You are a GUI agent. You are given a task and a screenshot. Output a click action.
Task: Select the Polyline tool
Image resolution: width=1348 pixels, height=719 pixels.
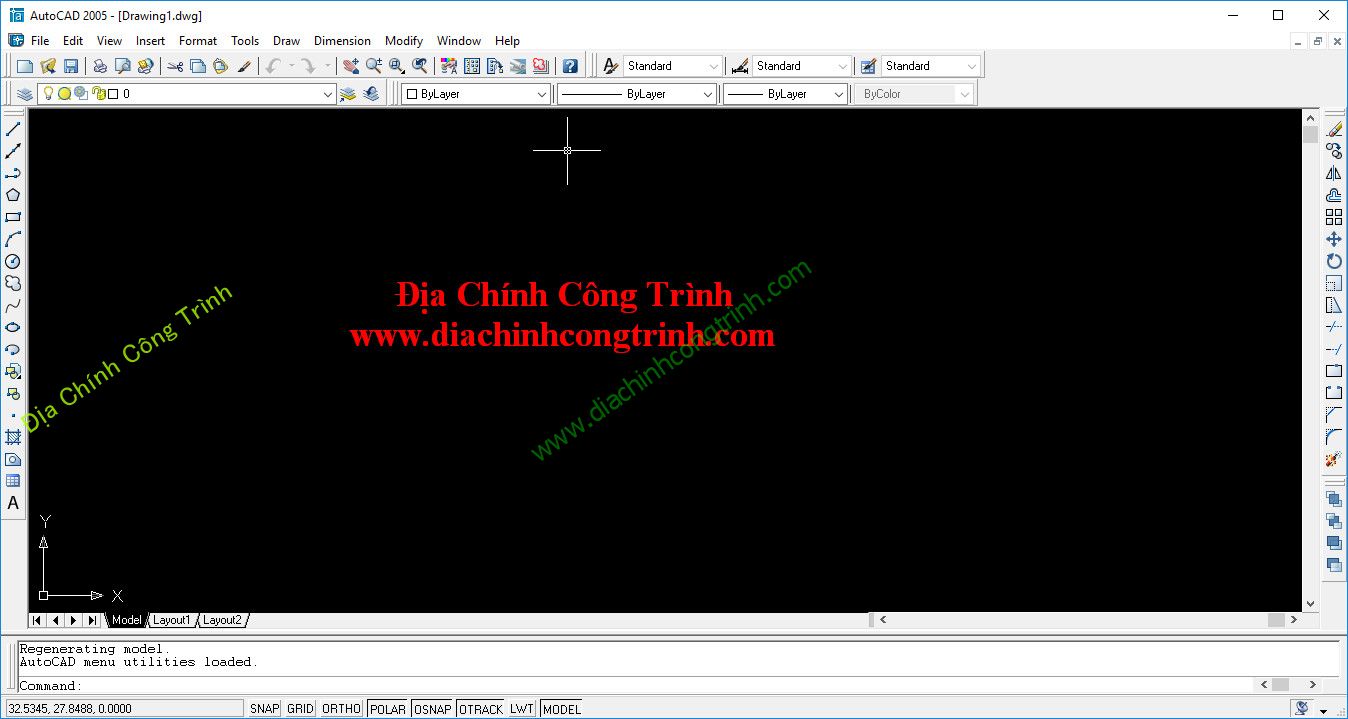pyautogui.click(x=13, y=173)
